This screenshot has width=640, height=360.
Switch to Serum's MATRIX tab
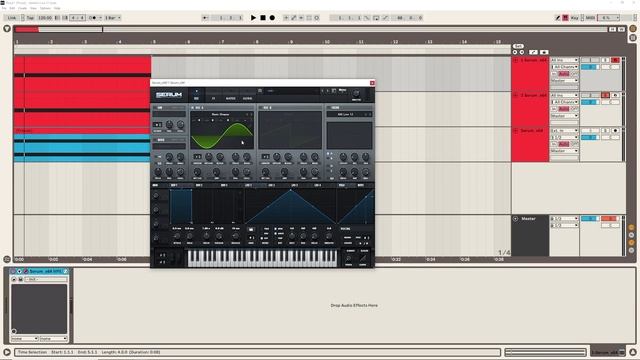pos(231,98)
